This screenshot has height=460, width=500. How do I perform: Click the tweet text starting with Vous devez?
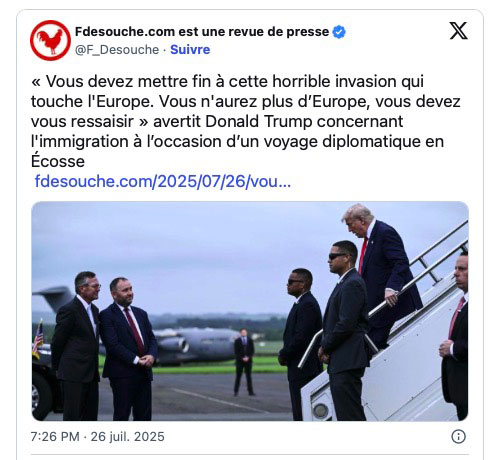click(246, 121)
